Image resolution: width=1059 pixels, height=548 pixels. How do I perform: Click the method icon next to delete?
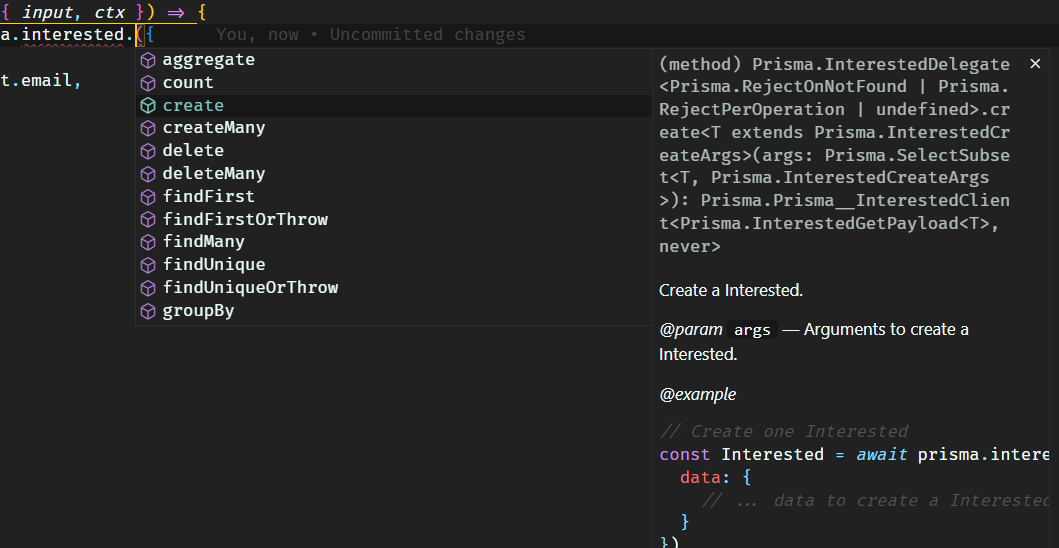pos(148,151)
